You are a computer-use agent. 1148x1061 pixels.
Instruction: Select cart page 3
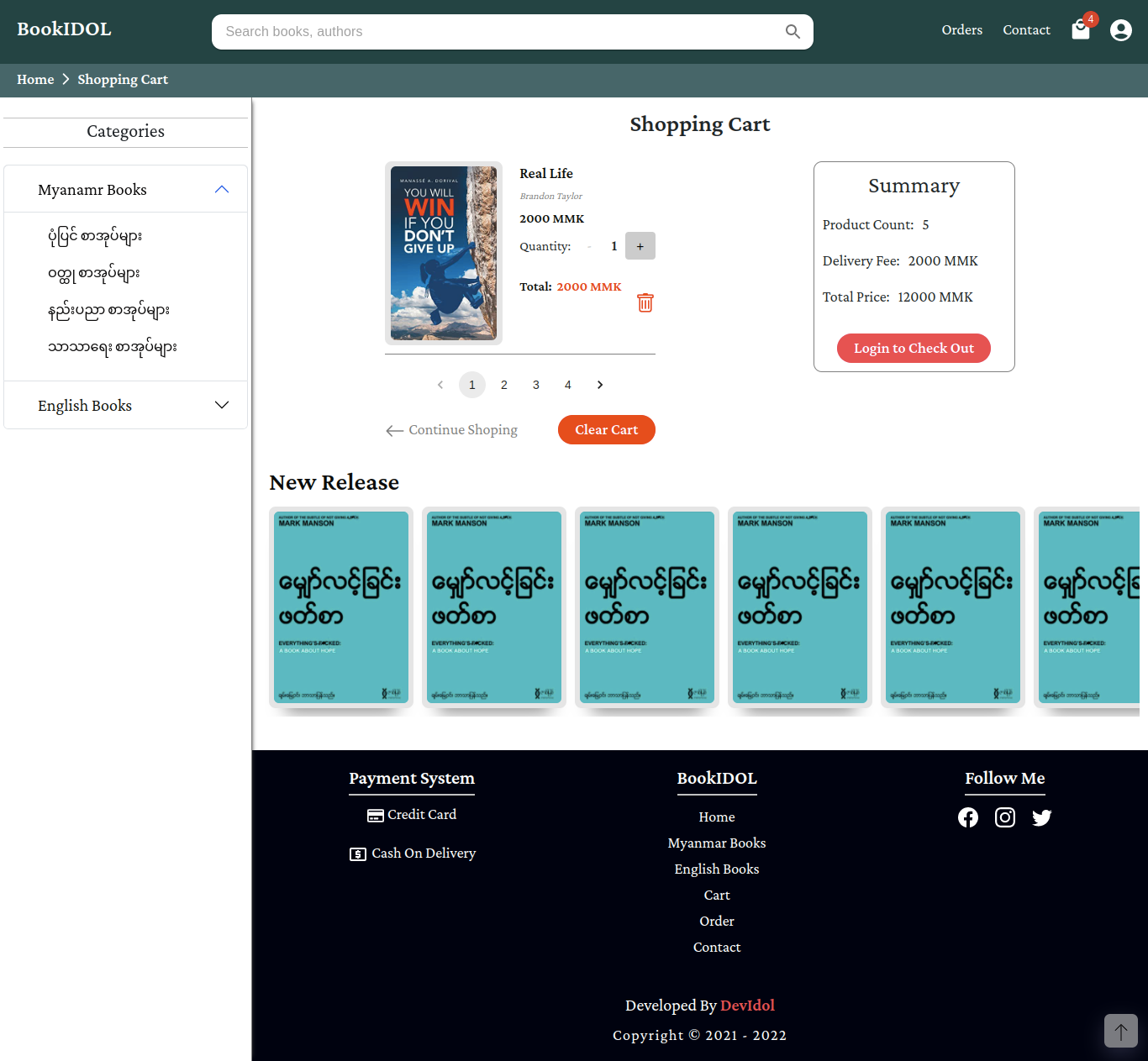(x=536, y=385)
